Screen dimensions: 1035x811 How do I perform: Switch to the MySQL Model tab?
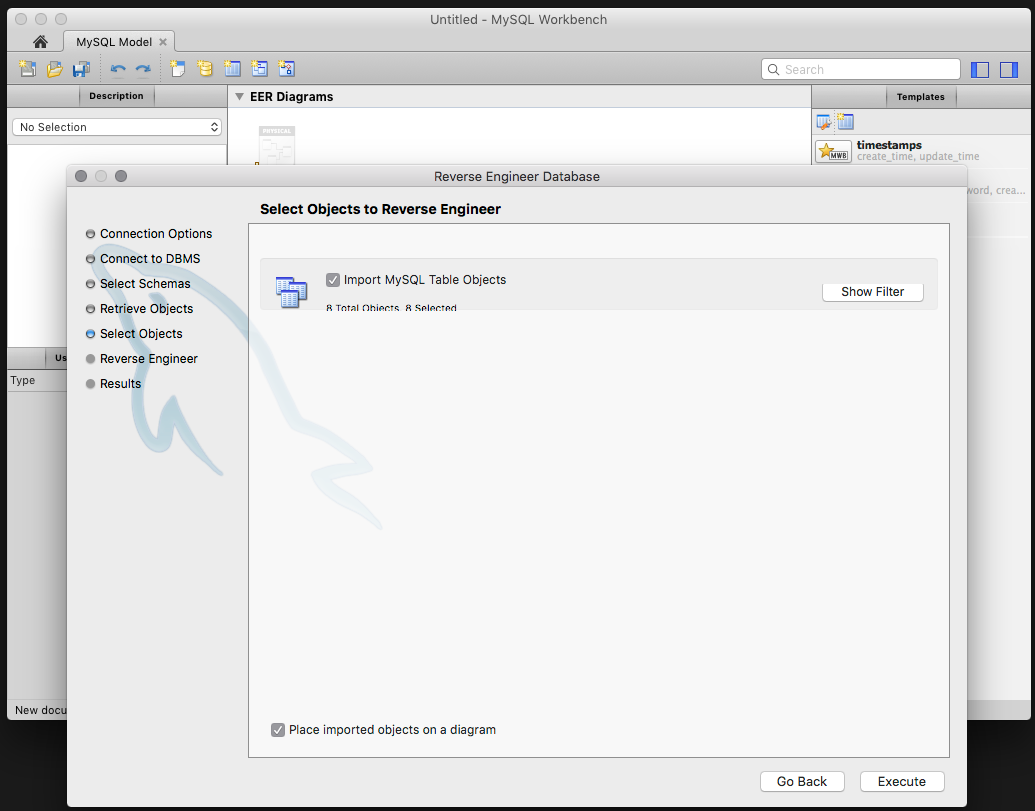pos(112,42)
